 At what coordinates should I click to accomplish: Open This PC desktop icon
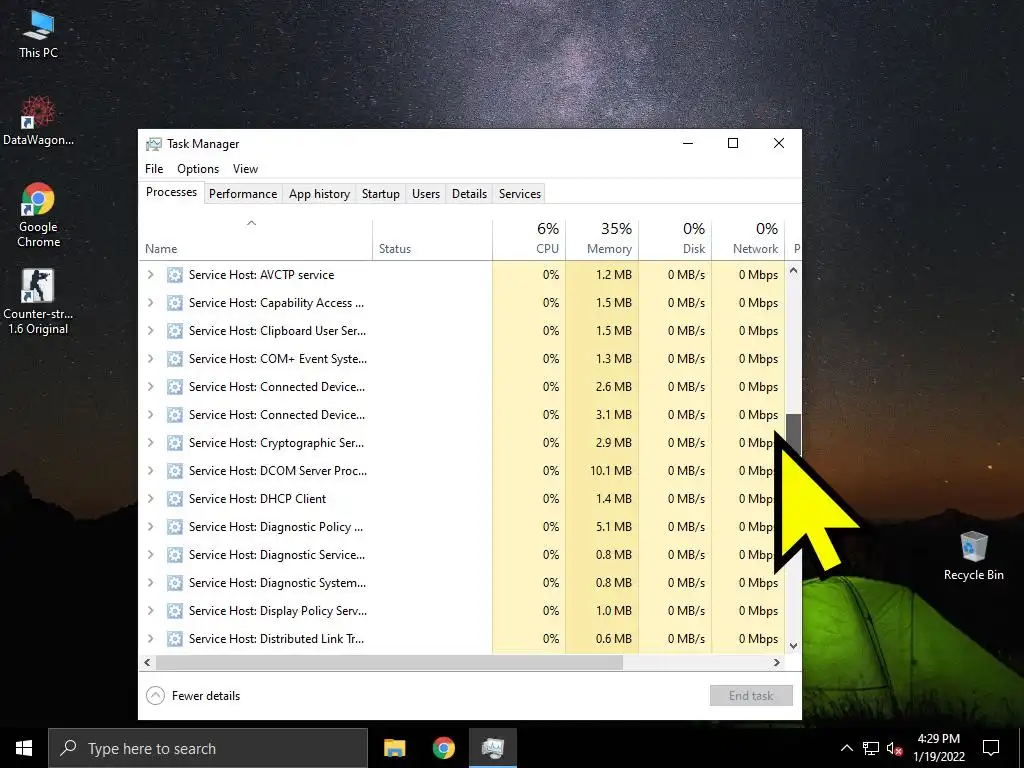point(38,34)
